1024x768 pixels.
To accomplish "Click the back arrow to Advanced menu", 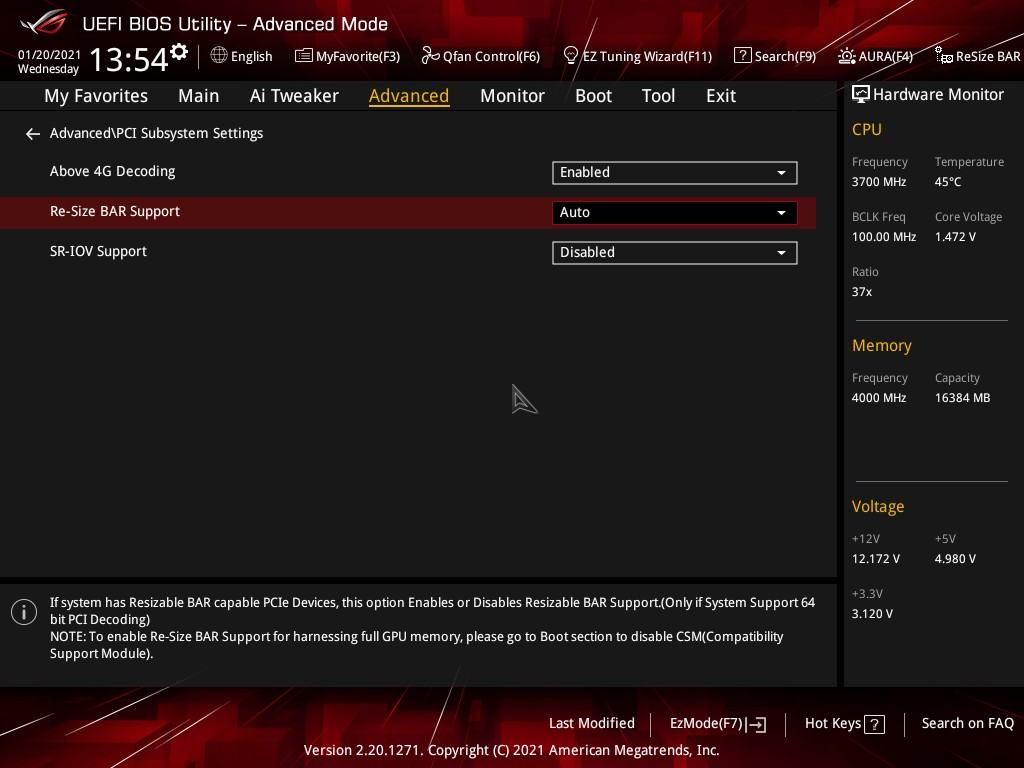I will click(33, 134).
